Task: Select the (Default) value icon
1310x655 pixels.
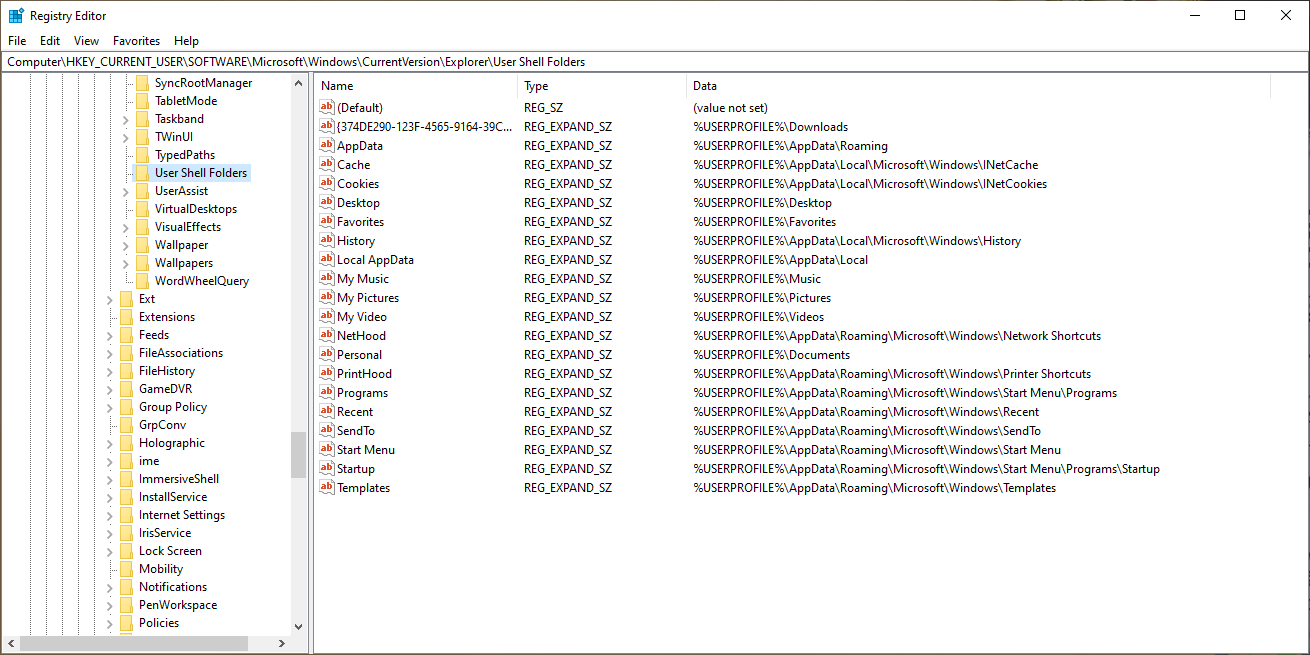Action: point(327,108)
